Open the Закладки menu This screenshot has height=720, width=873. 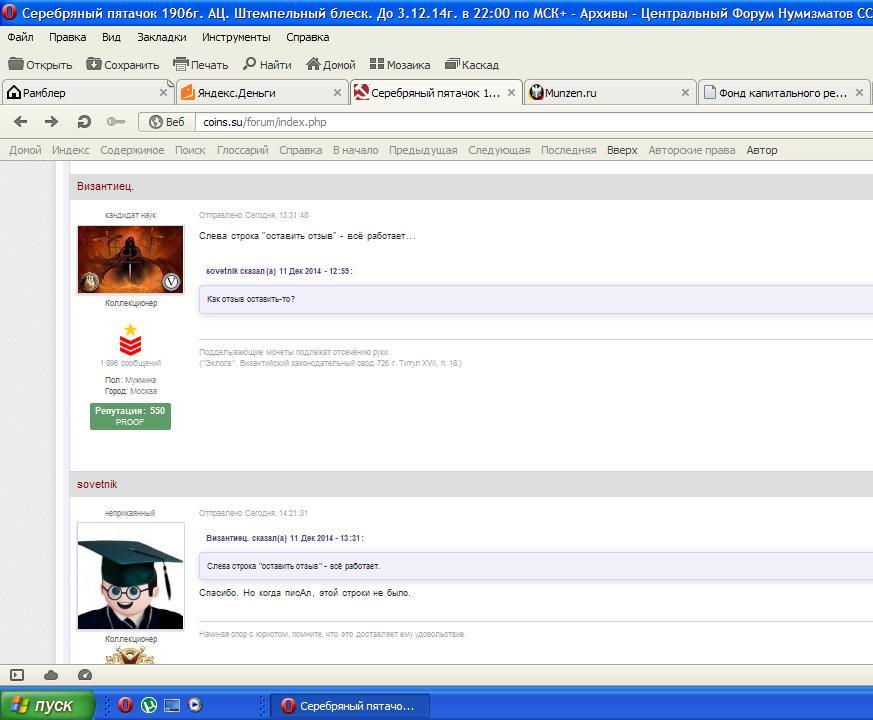161,37
